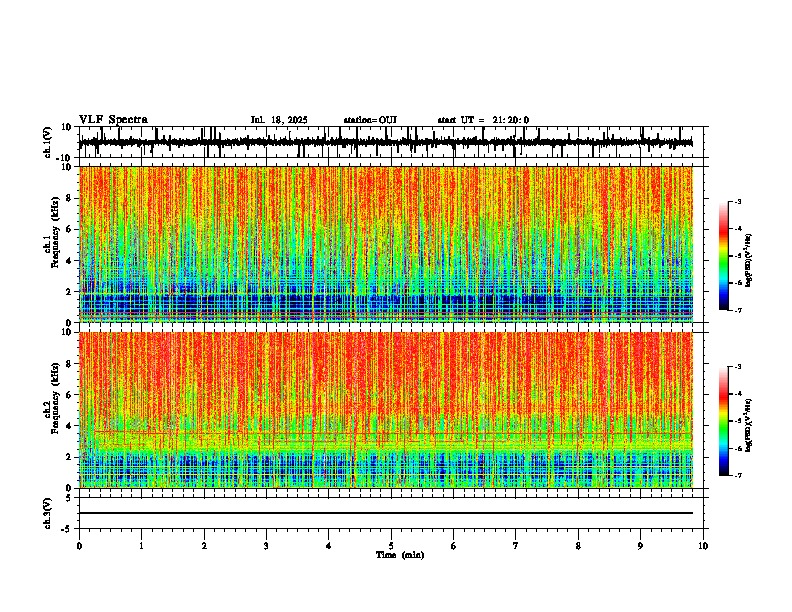792x612 pixels.
Task: Click time axis tick label '5'
Action: coord(391,546)
